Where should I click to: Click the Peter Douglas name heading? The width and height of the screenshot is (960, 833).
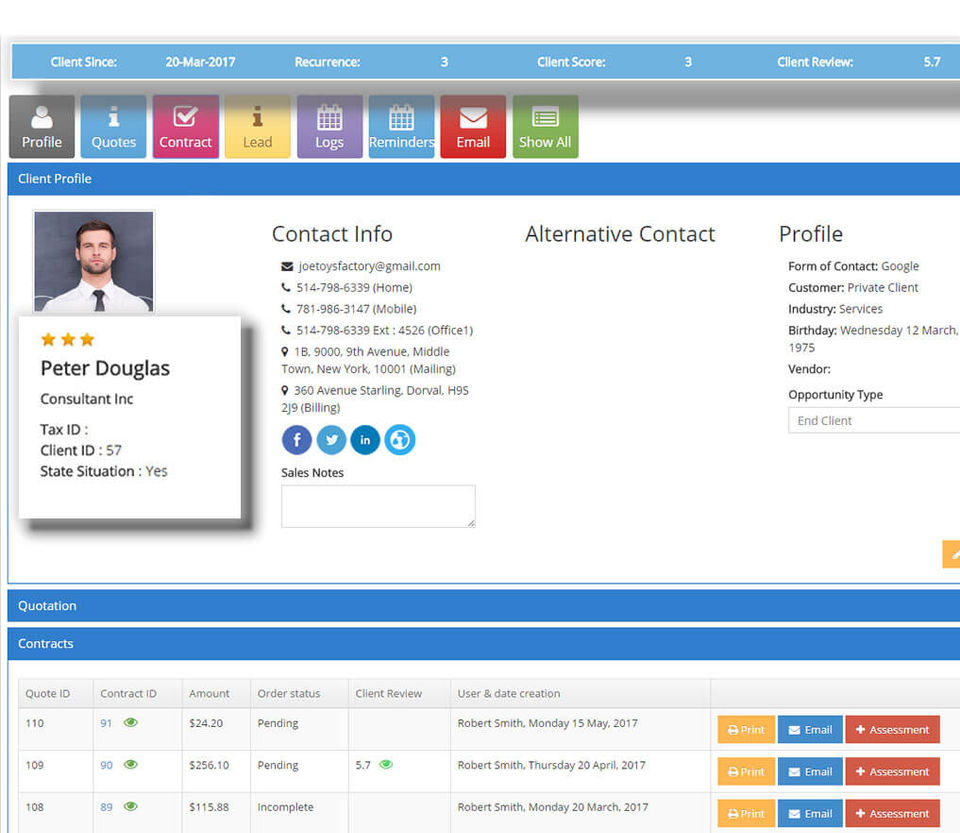pos(105,368)
